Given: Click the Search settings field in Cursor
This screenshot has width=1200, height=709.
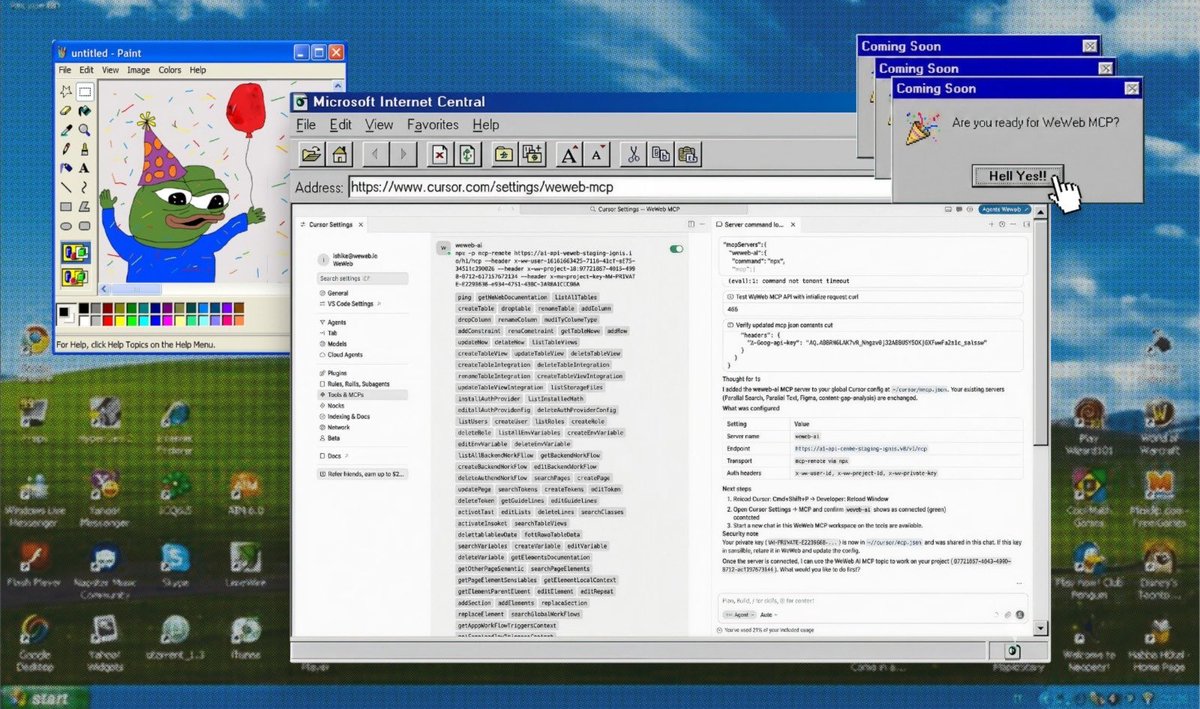Looking at the screenshot, I should tap(362, 278).
